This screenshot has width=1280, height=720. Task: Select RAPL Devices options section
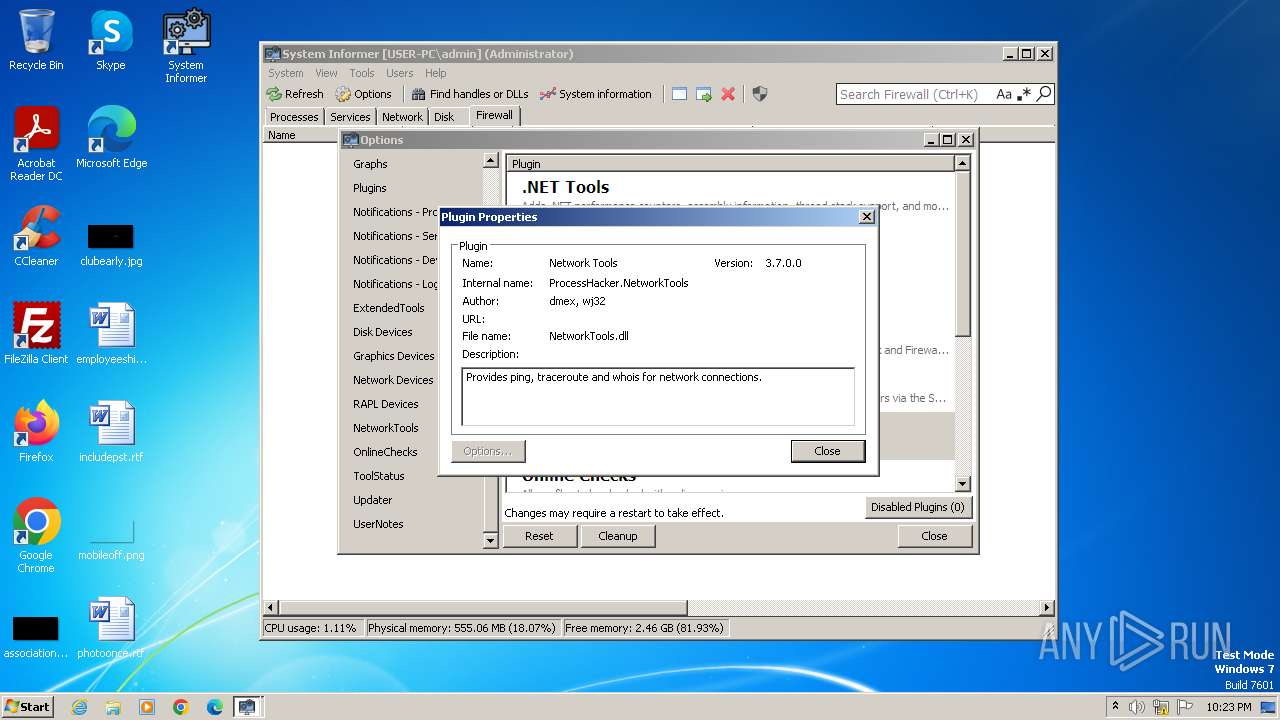coord(386,404)
